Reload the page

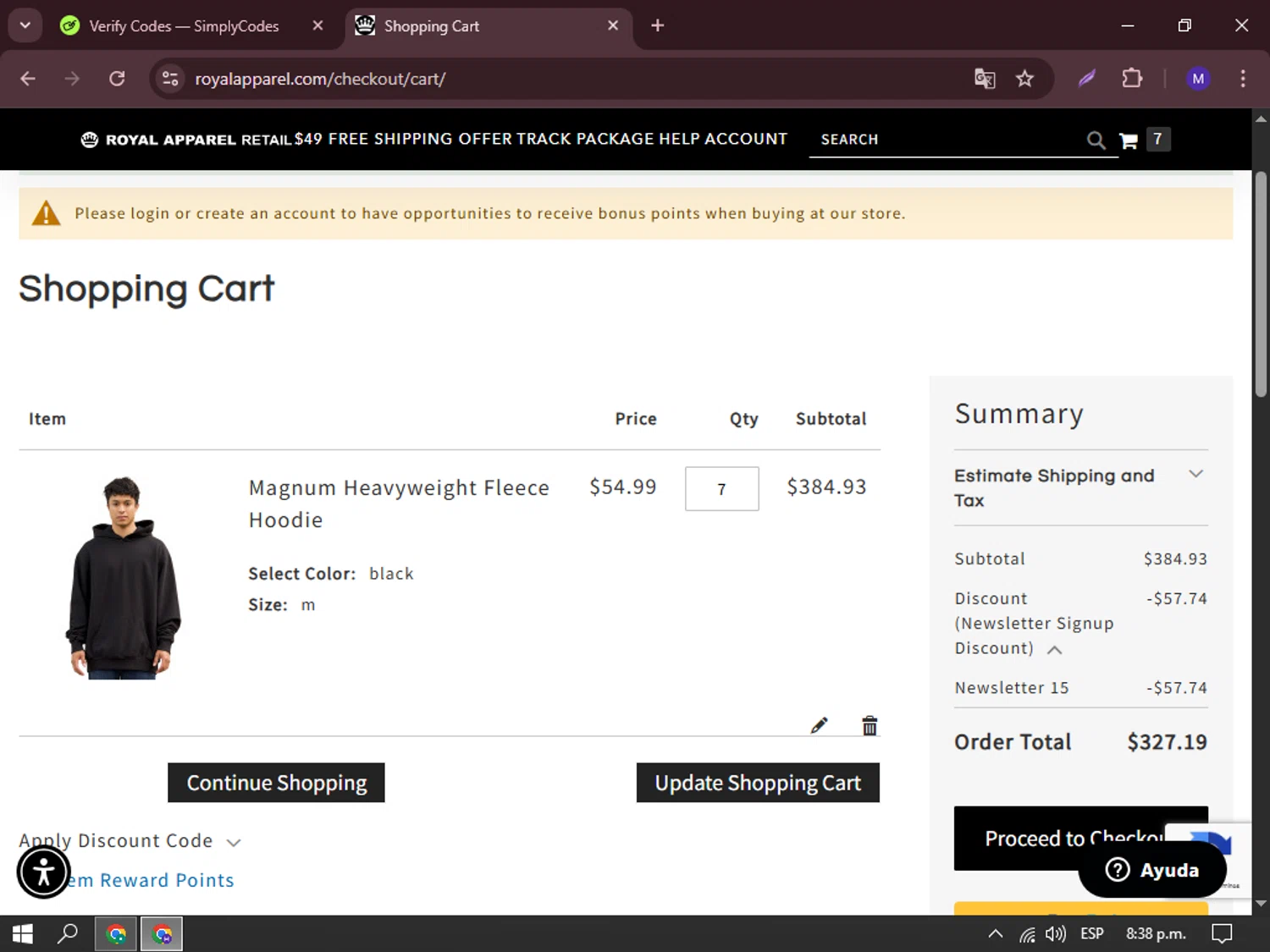click(x=117, y=79)
